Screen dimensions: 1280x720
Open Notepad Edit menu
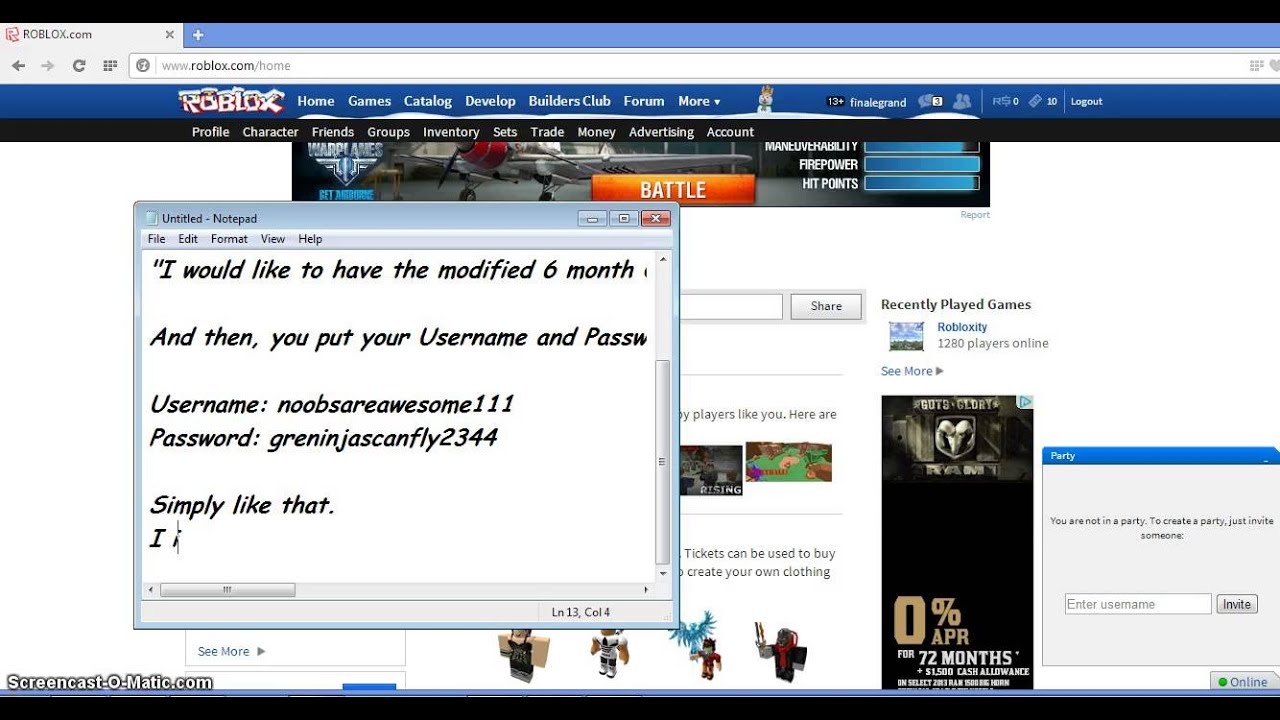pos(188,239)
